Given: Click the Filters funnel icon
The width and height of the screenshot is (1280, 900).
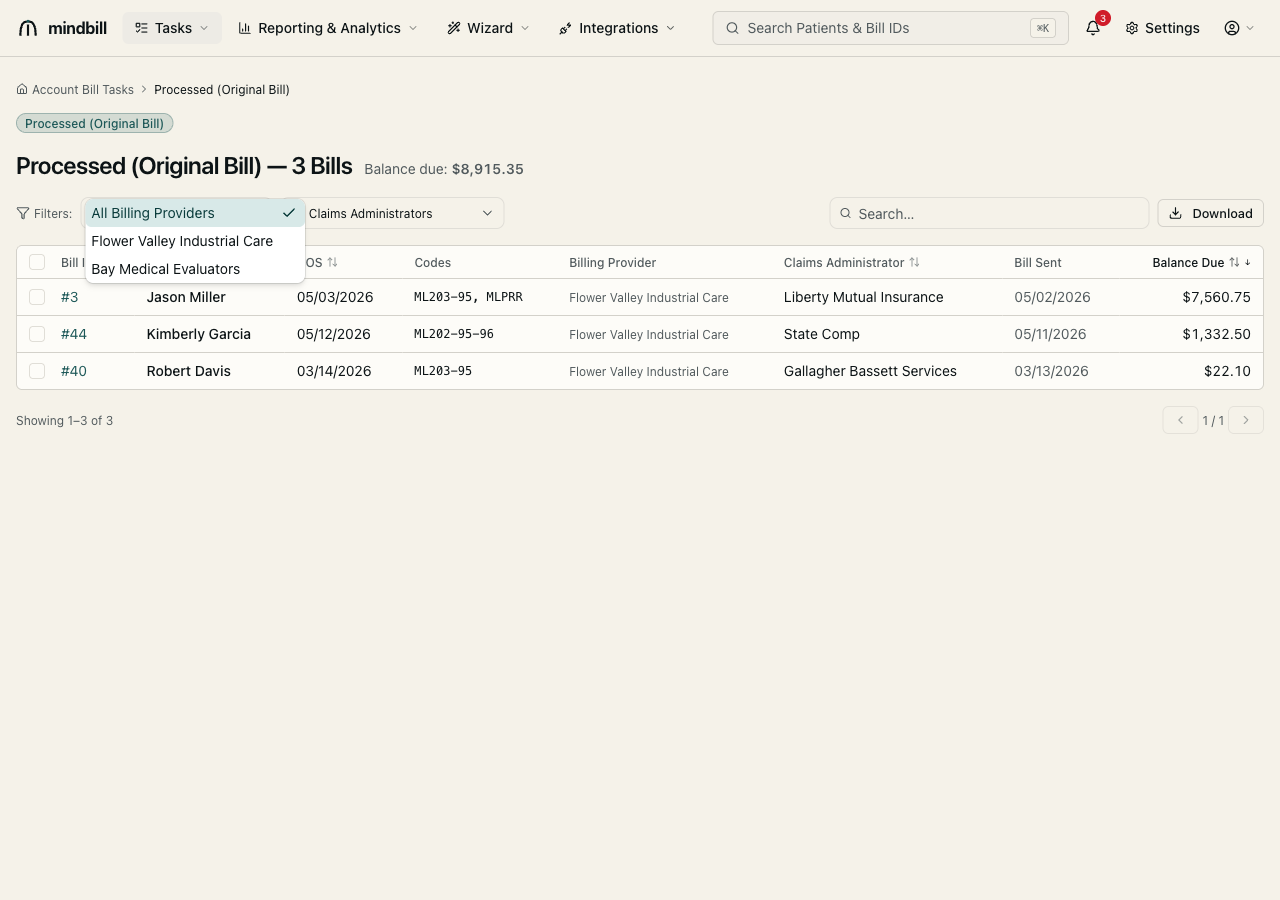Looking at the screenshot, I should click(x=23, y=213).
